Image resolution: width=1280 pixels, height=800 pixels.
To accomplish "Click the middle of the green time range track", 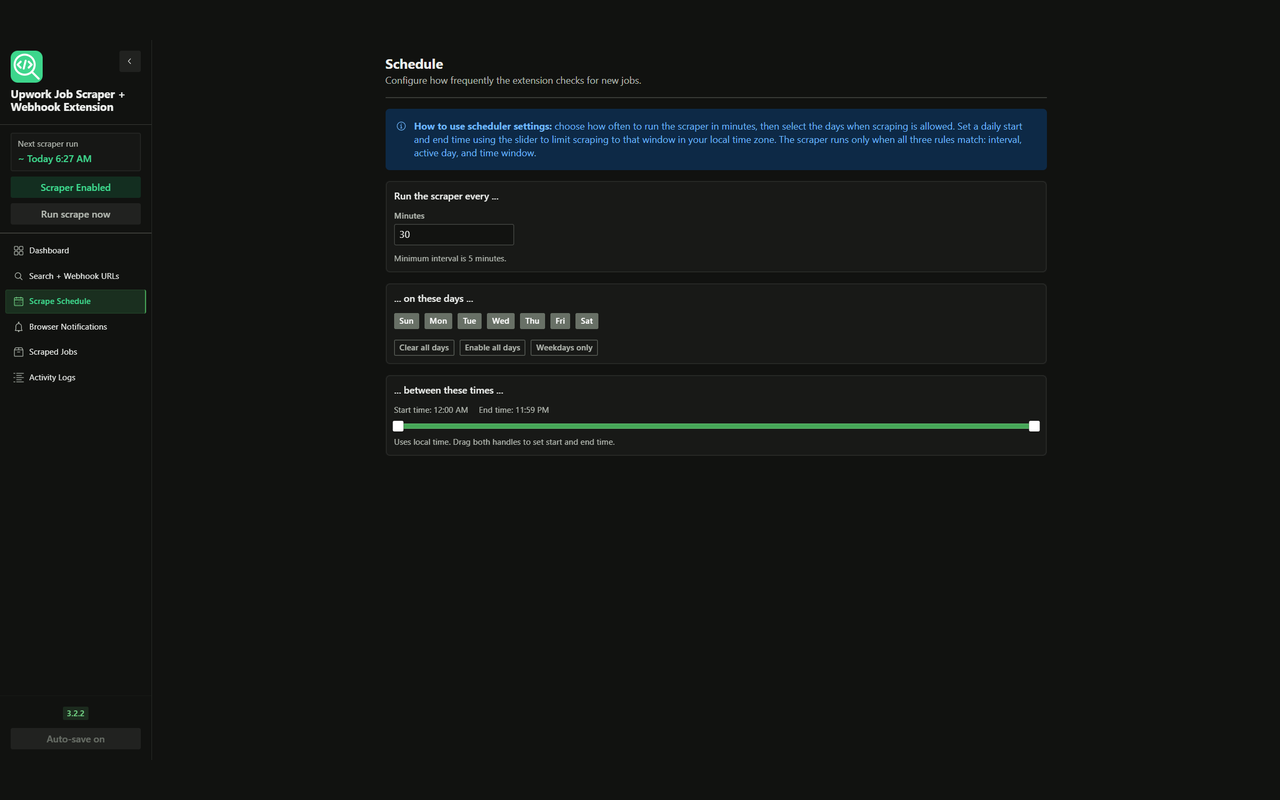I will tap(716, 426).
